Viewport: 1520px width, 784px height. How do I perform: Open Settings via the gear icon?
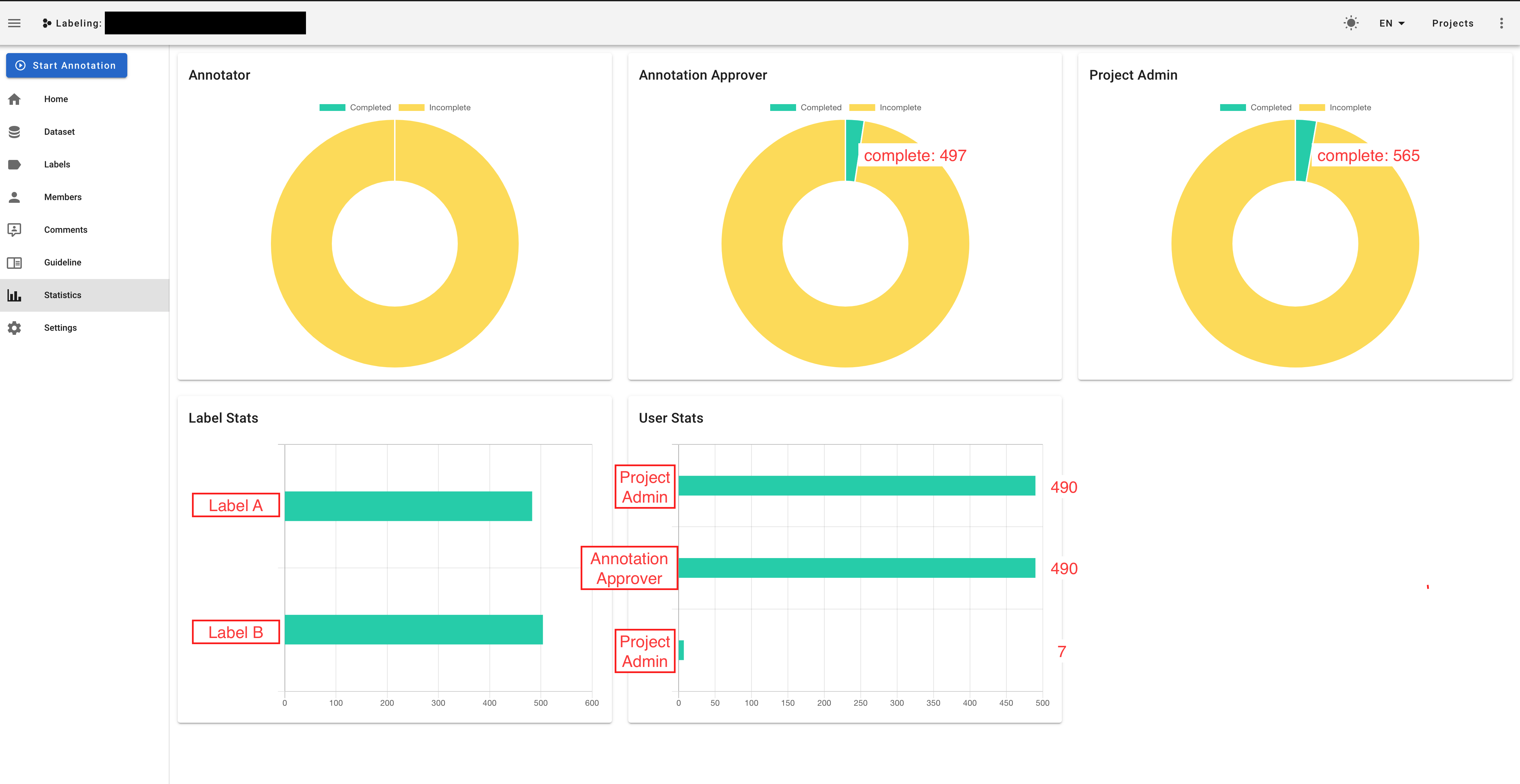15,327
